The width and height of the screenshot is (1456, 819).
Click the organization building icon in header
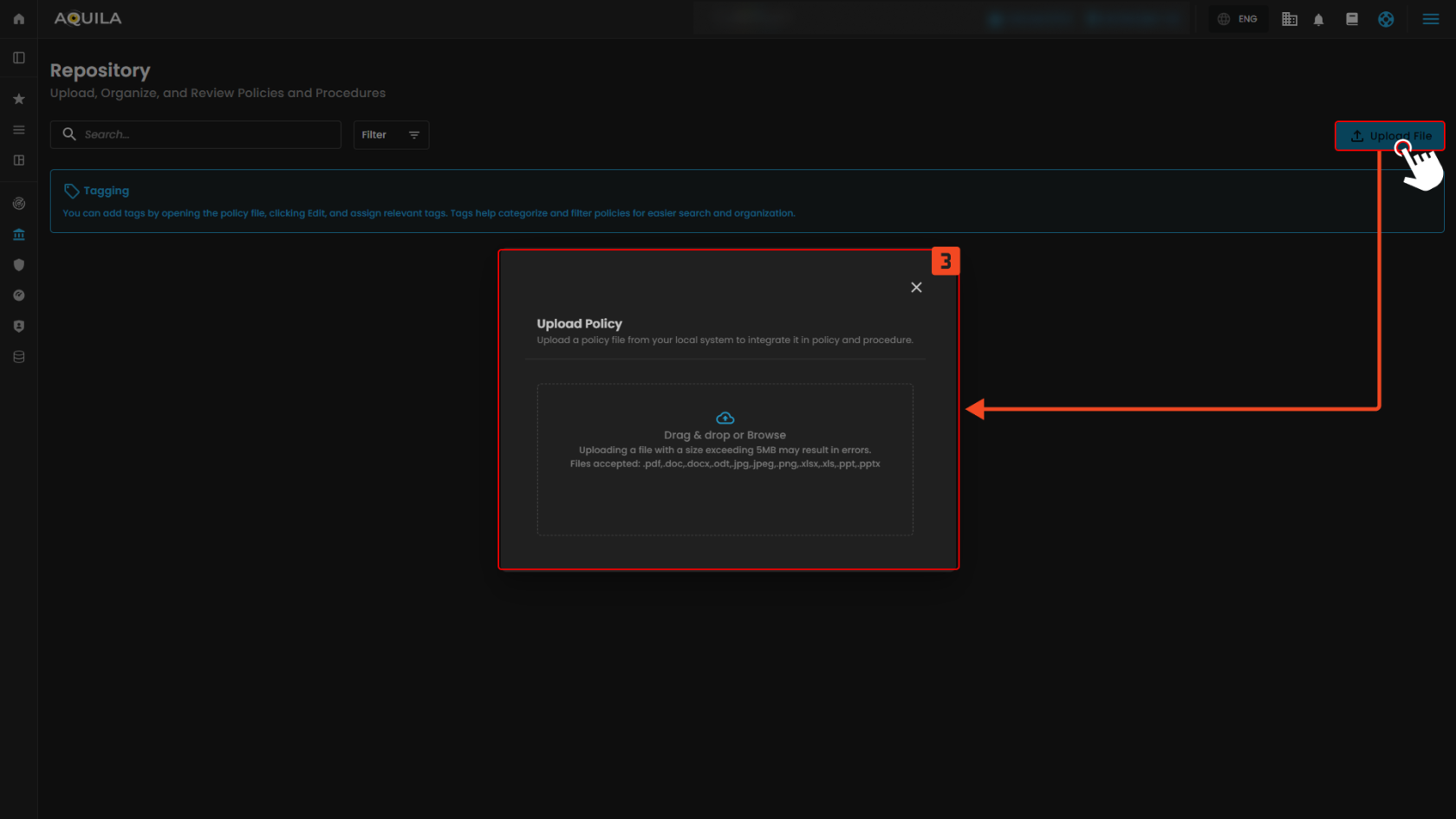[x=1290, y=19]
